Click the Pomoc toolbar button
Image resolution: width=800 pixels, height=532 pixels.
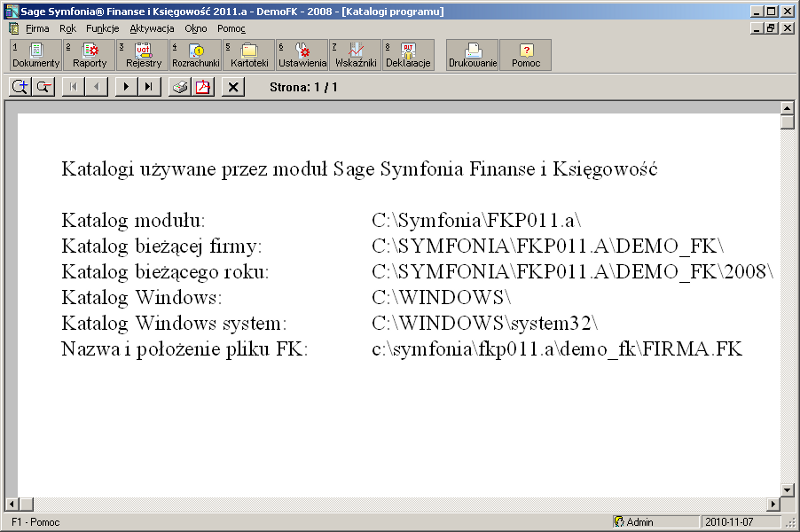coord(525,55)
